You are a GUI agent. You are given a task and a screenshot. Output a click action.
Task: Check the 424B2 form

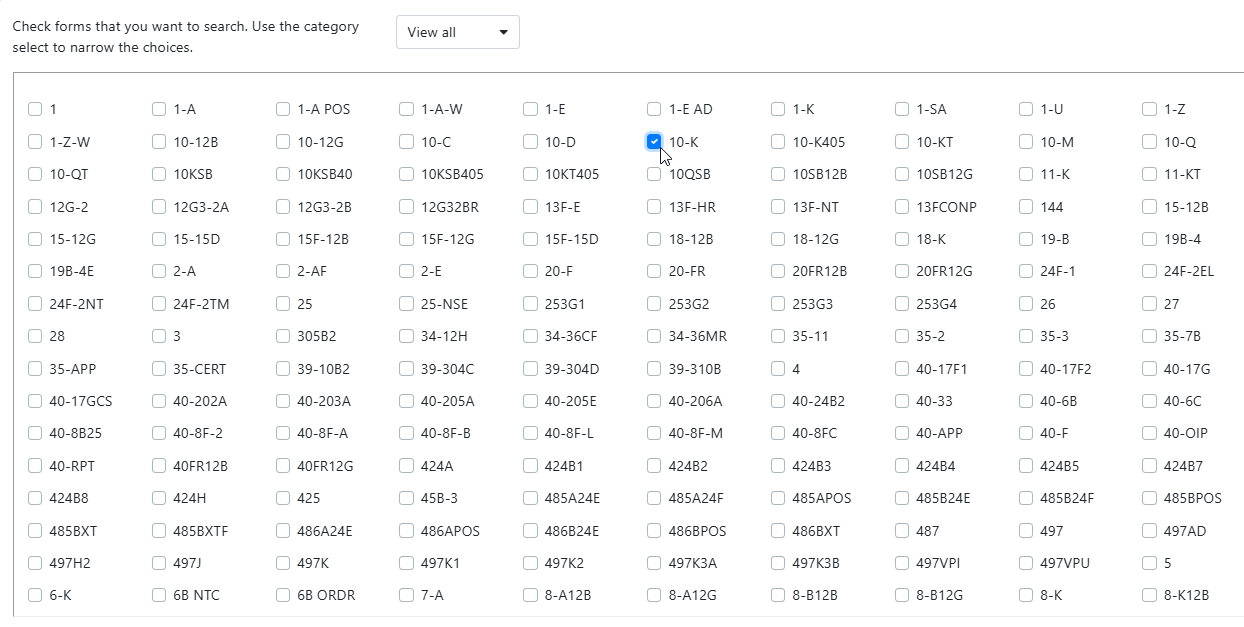coord(654,465)
